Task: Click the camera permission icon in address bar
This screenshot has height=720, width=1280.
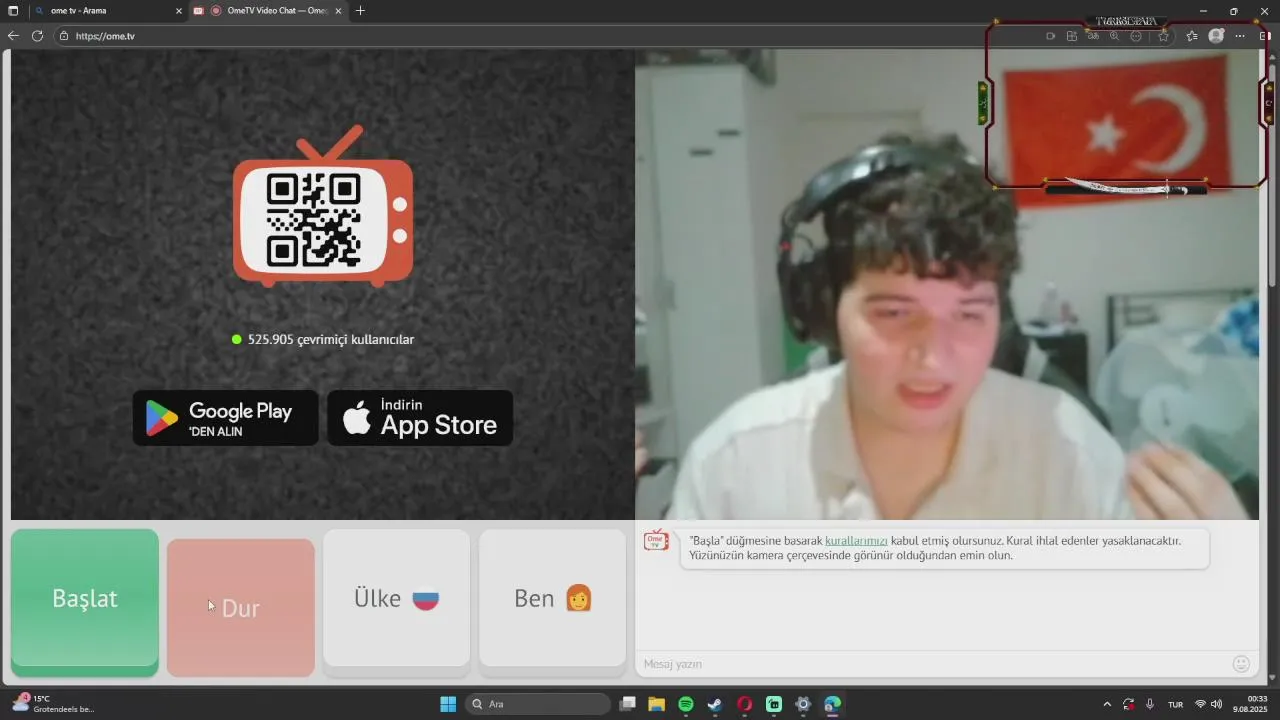Action: point(1050,36)
